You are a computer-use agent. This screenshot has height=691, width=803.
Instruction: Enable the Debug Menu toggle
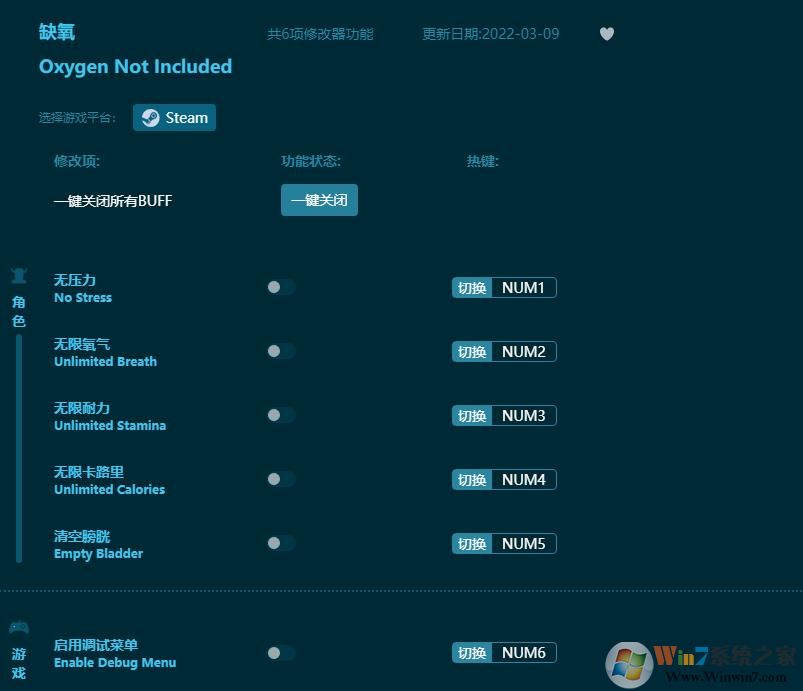tap(281, 652)
